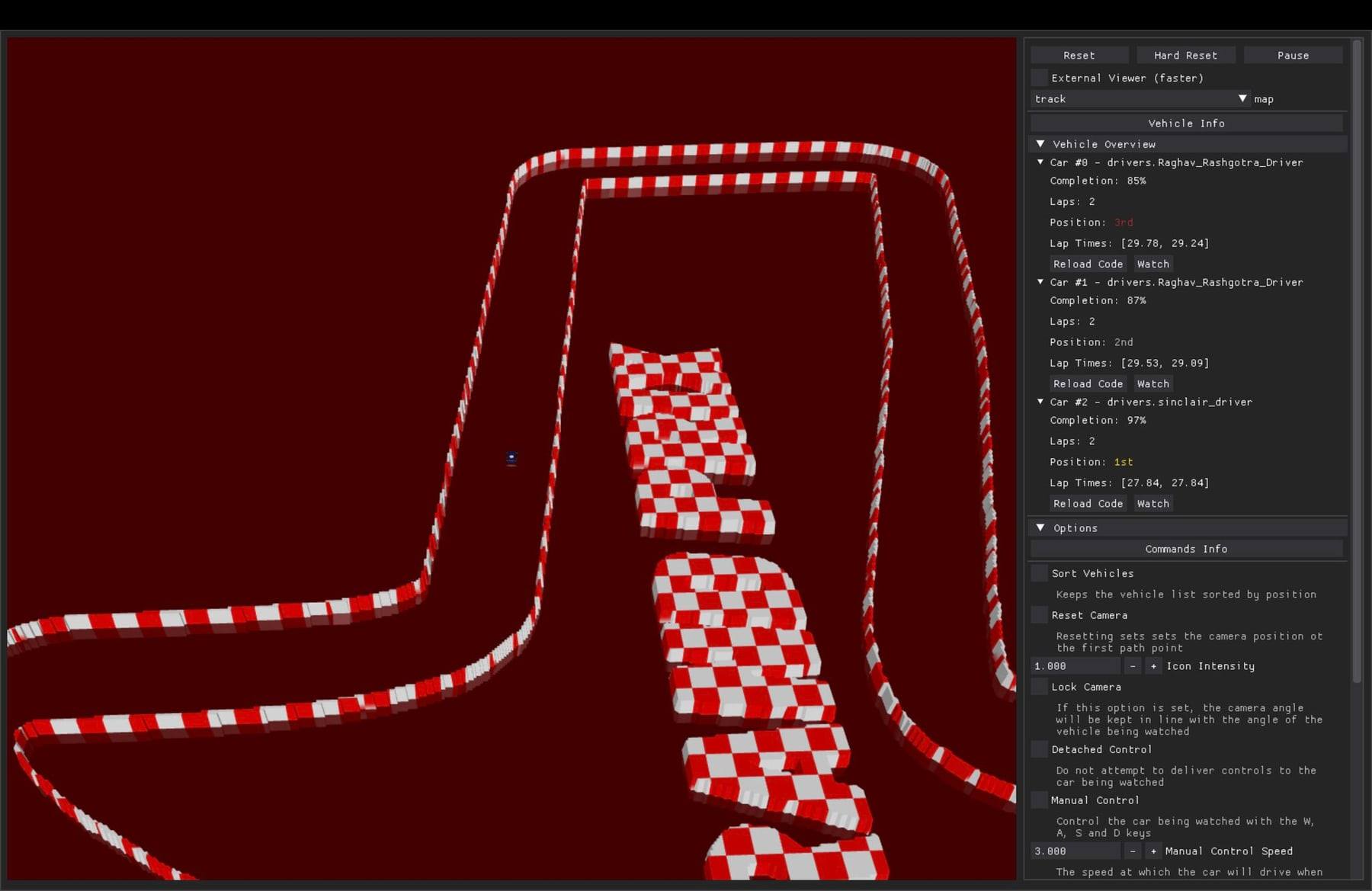Click the Reset button
The width and height of the screenshot is (1372, 891).
pyautogui.click(x=1079, y=55)
